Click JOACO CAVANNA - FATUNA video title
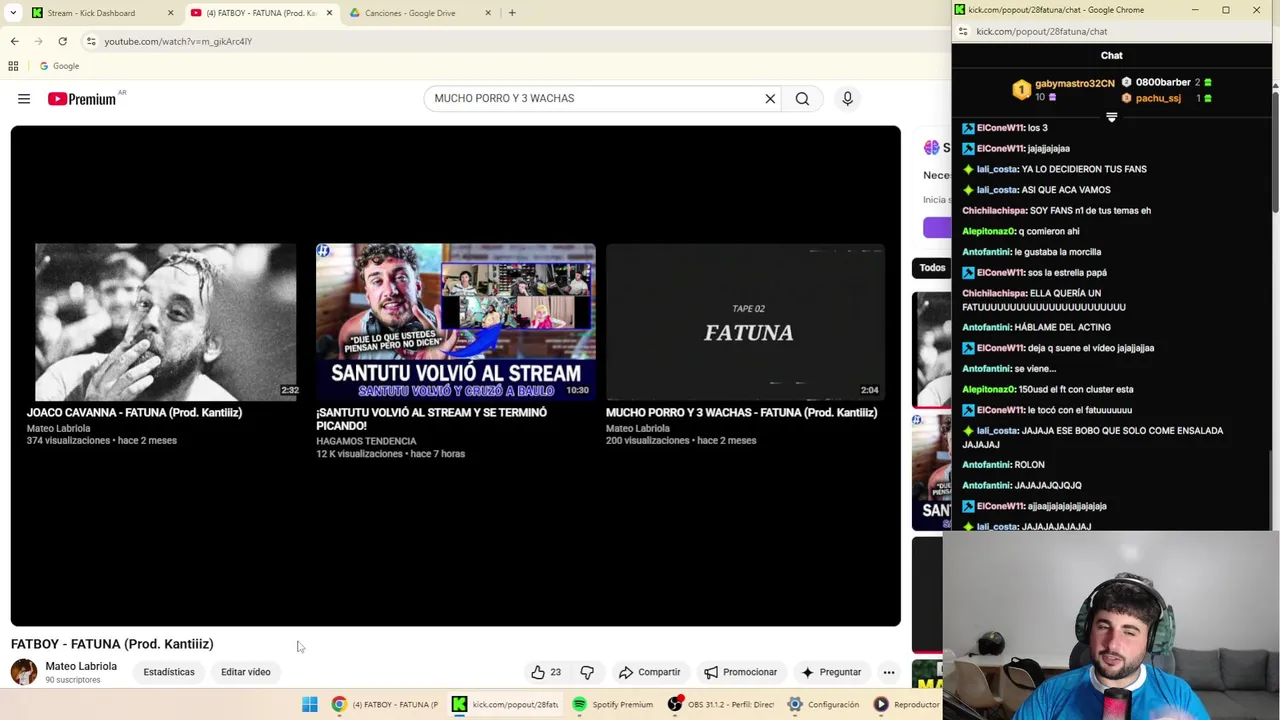1280x720 pixels. pyautogui.click(x=134, y=412)
